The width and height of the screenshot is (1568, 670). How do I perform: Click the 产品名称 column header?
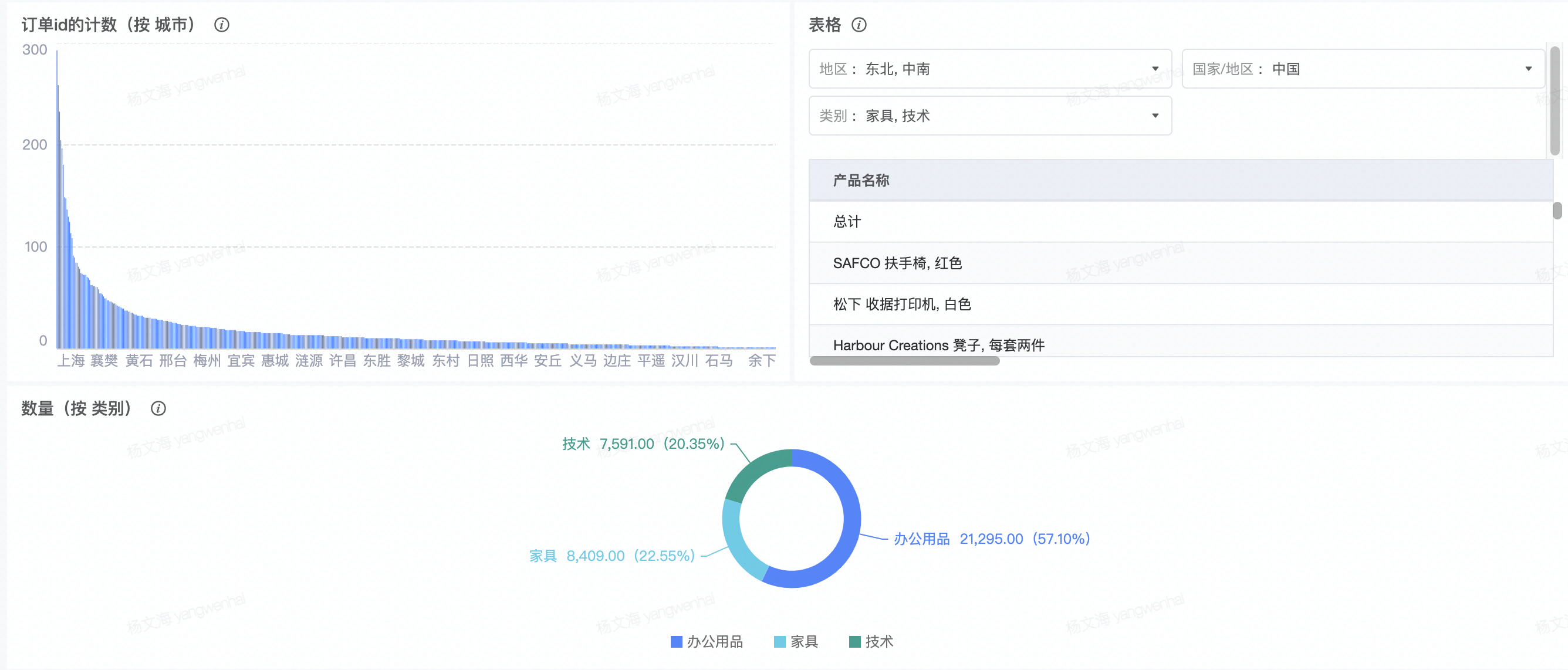tap(861, 181)
